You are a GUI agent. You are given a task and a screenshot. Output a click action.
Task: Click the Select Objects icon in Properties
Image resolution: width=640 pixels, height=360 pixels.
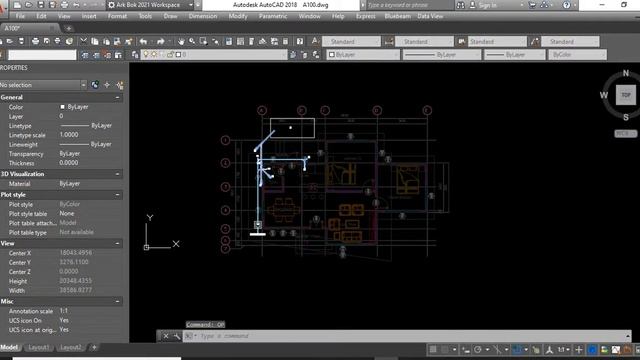[107, 85]
